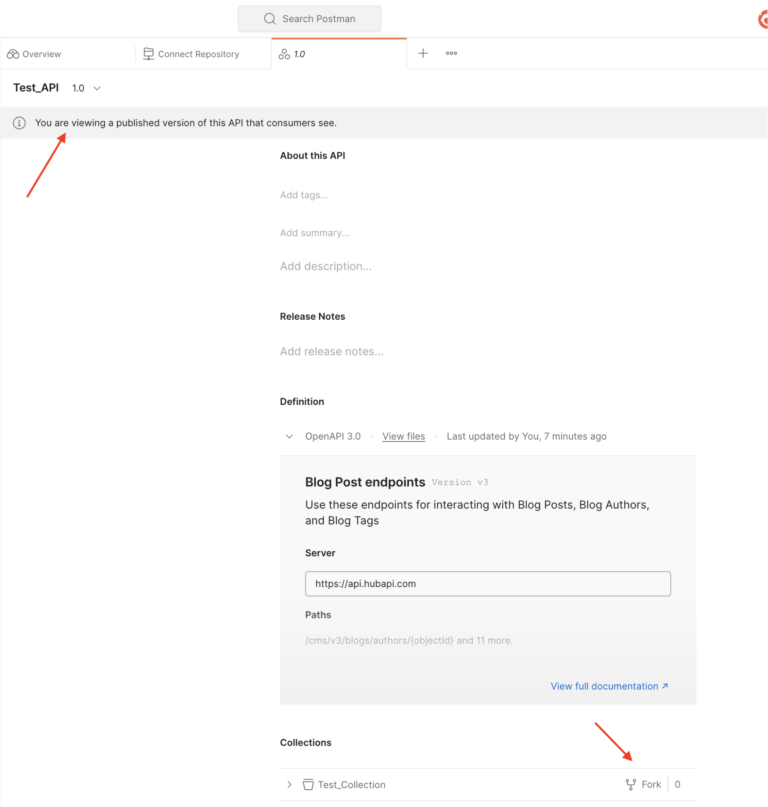Click the Collections heading

click(x=306, y=743)
